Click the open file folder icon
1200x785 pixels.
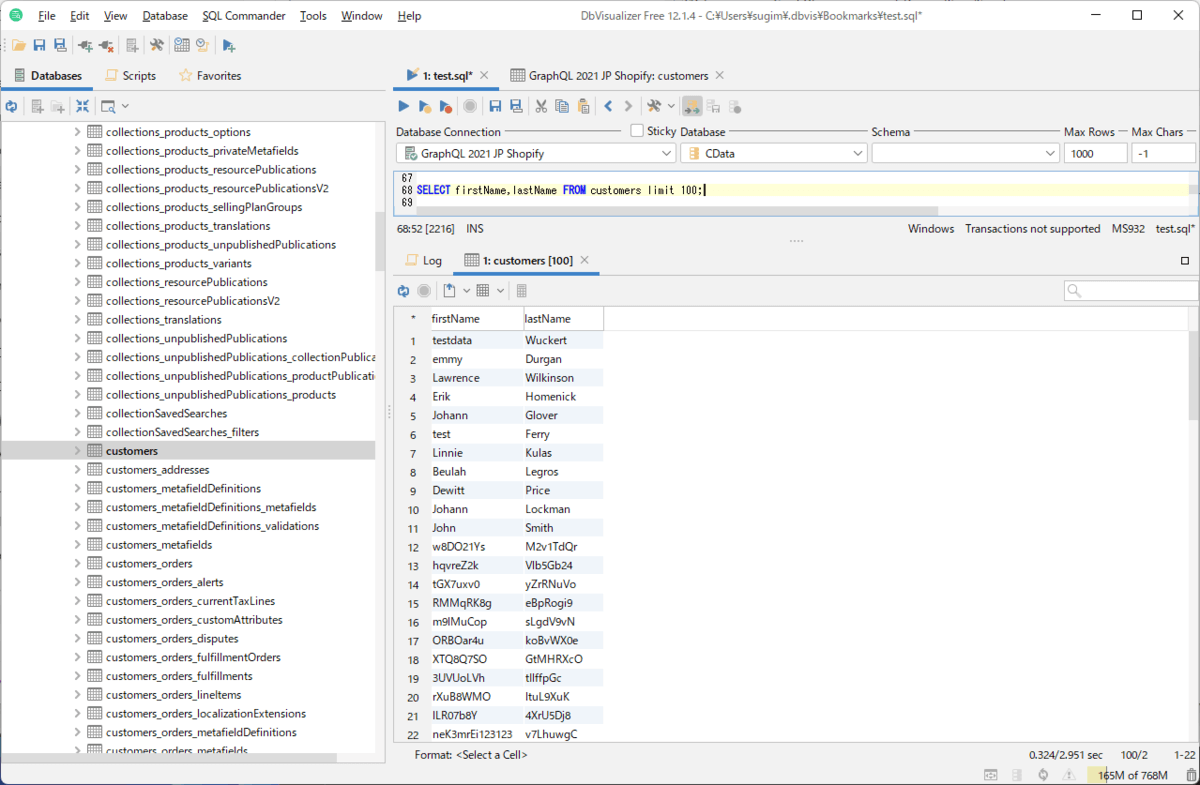pos(18,45)
